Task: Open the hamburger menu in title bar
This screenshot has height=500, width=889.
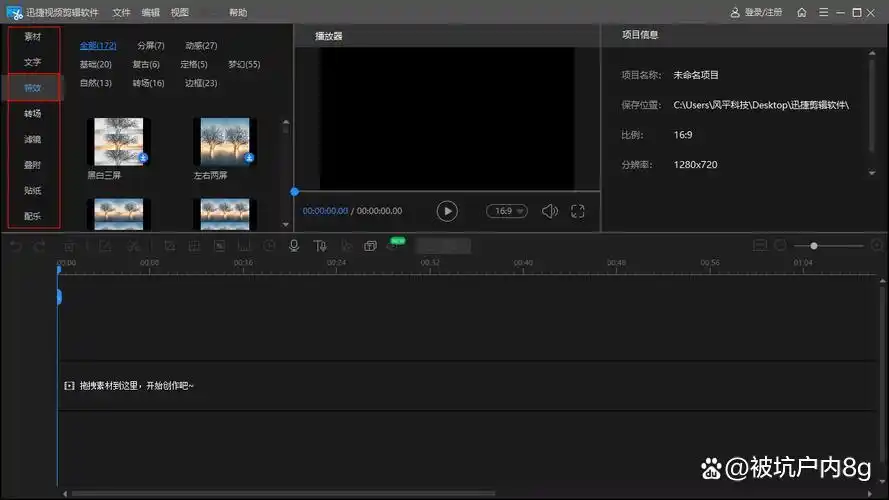Action: (821, 12)
